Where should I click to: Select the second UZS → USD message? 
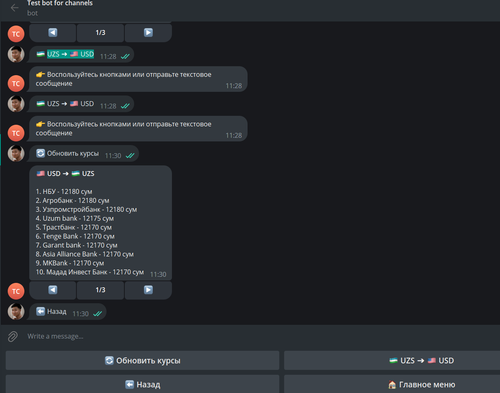[x=81, y=104]
